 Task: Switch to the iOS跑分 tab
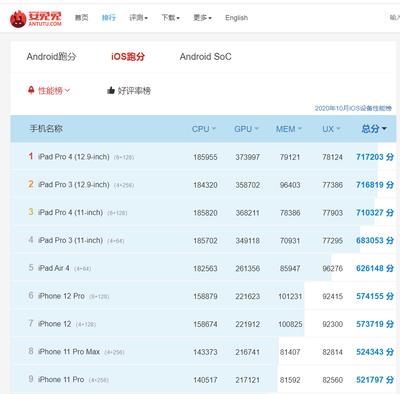(x=128, y=57)
